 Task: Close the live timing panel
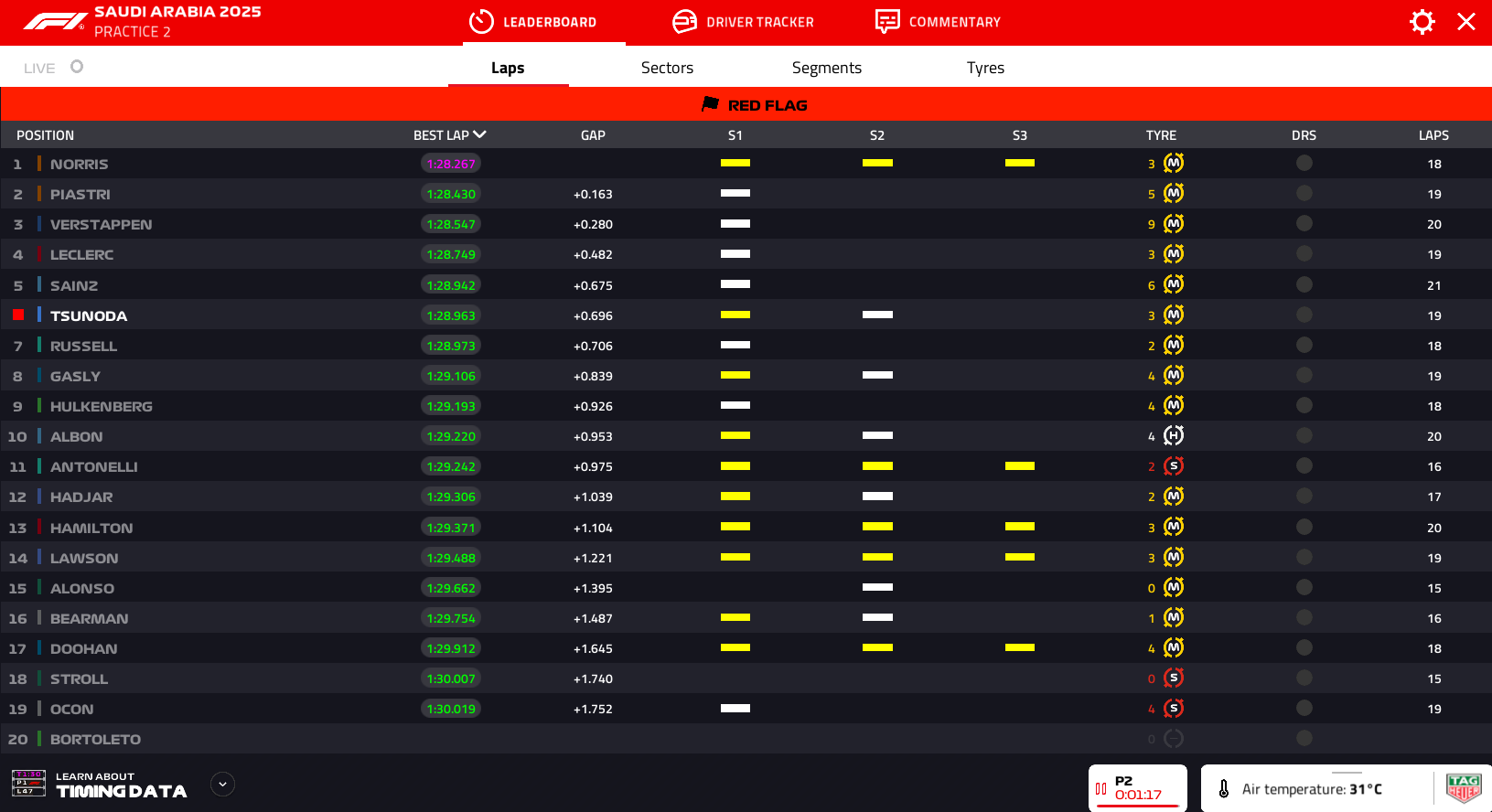[1466, 22]
